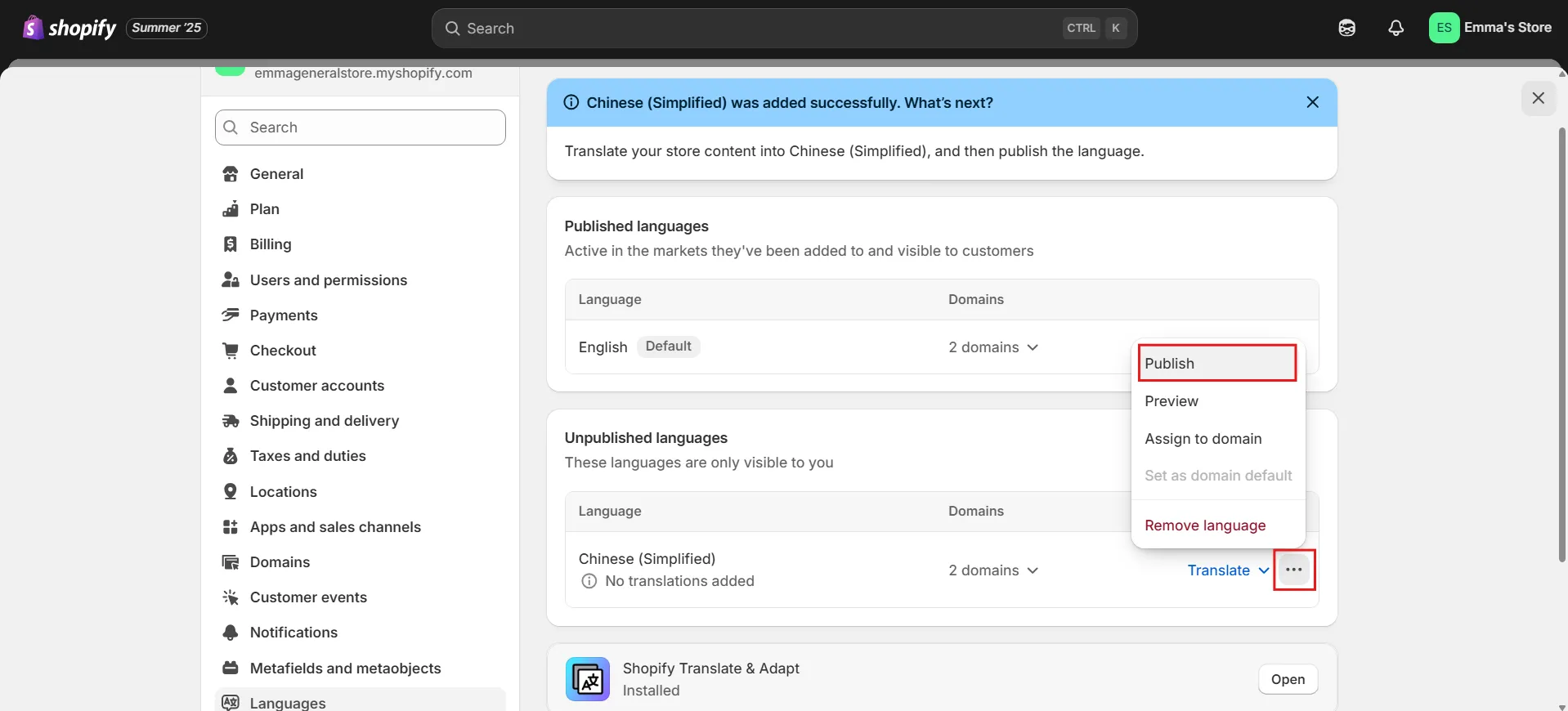Click the Billing receipt icon
The width and height of the screenshot is (1568, 711).
point(231,244)
